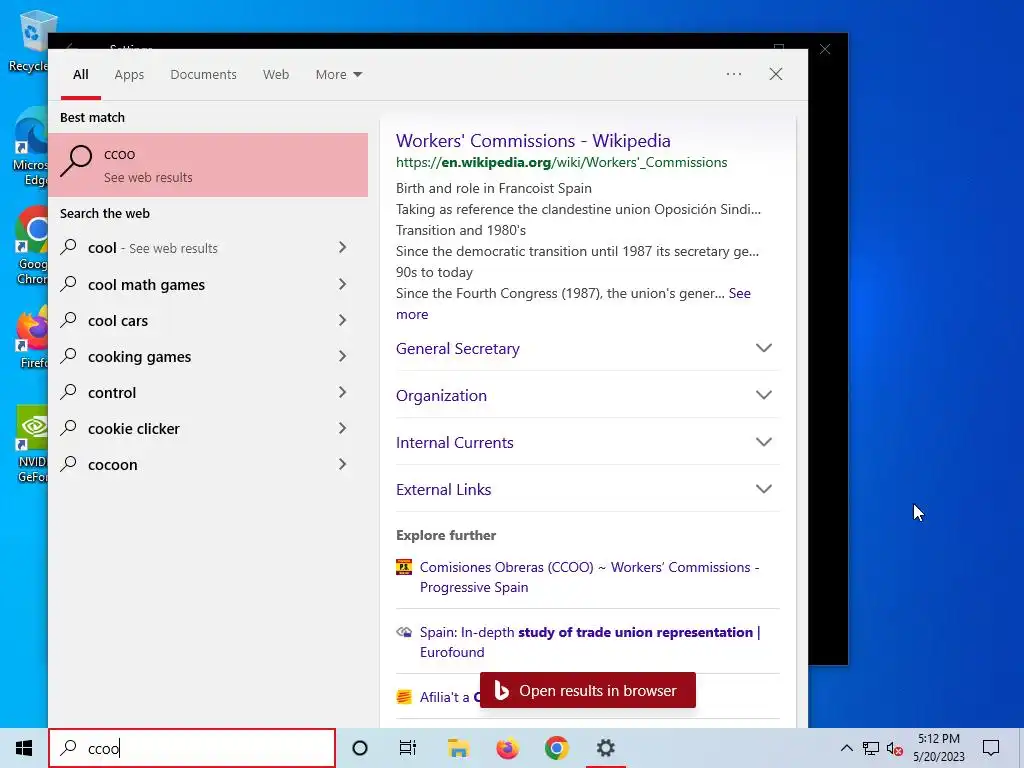Expand arrow for 'cool cars' suggestion

(342, 320)
